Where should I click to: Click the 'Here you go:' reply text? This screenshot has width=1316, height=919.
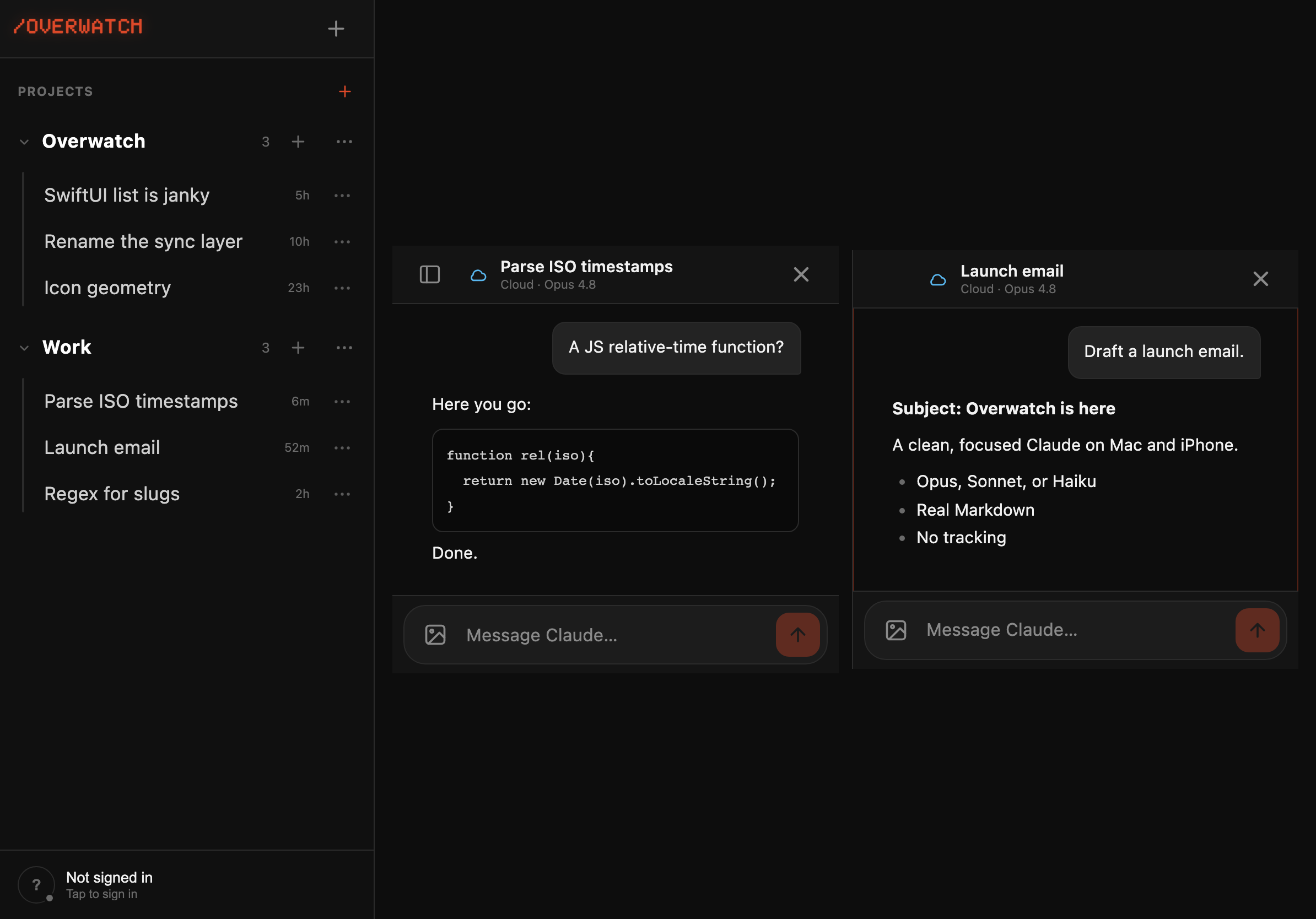(482, 404)
